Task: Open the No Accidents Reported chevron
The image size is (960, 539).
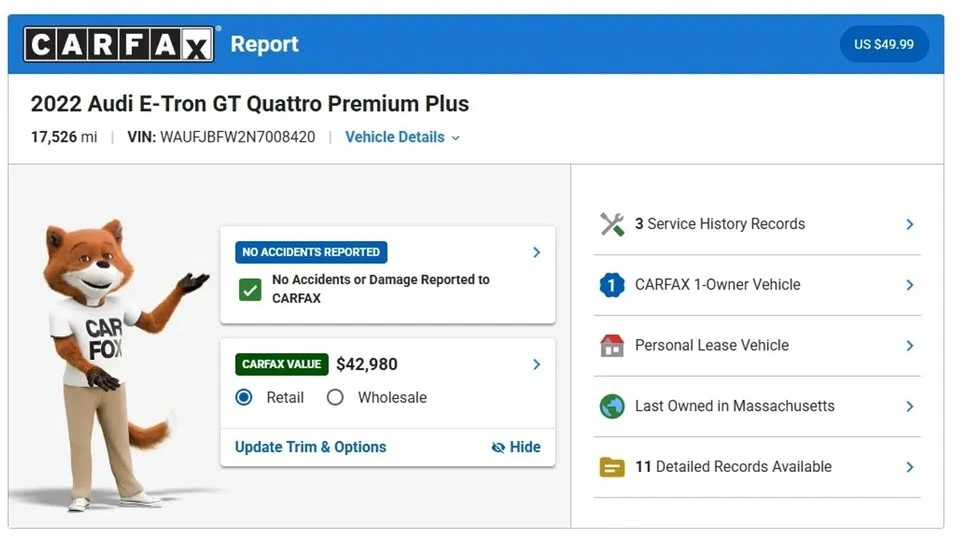Action: [x=536, y=252]
